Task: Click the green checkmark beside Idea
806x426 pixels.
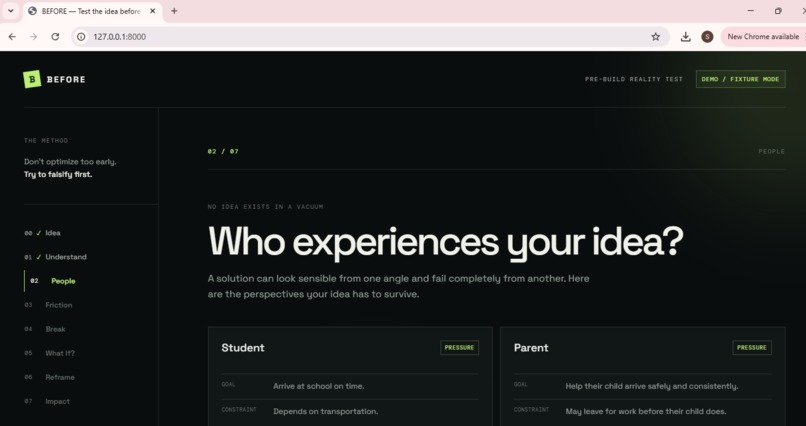Action: (39, 233)
